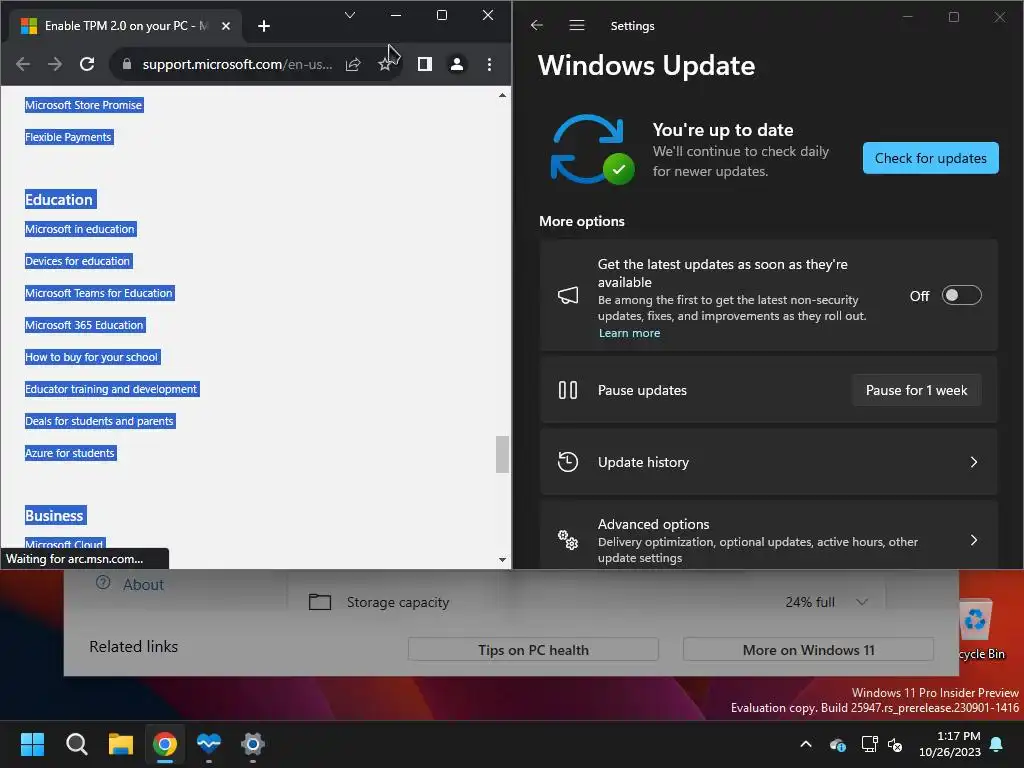Open muted volume tray icon

click(x=895, y=744)
